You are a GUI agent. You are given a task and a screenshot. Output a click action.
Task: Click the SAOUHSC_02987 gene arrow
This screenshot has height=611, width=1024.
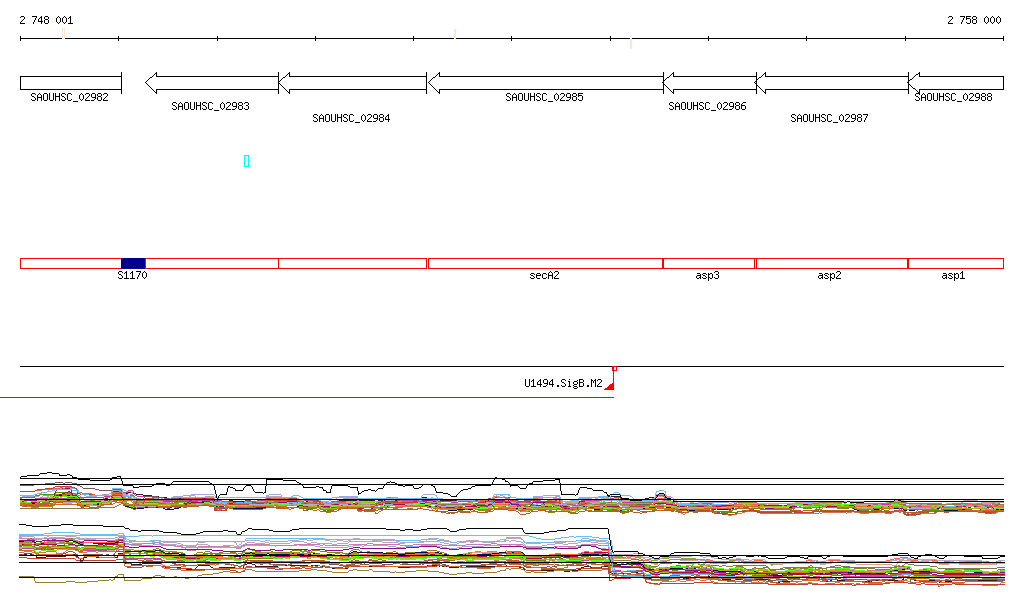(x=831, y=83)
